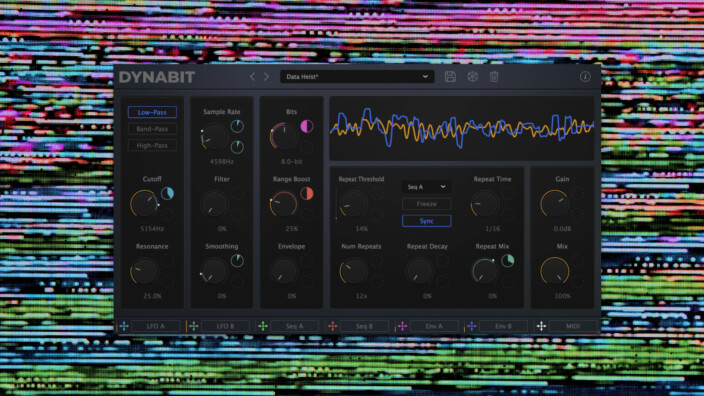Click the waveform display
704x396 pixels.
tap(462, 128)
